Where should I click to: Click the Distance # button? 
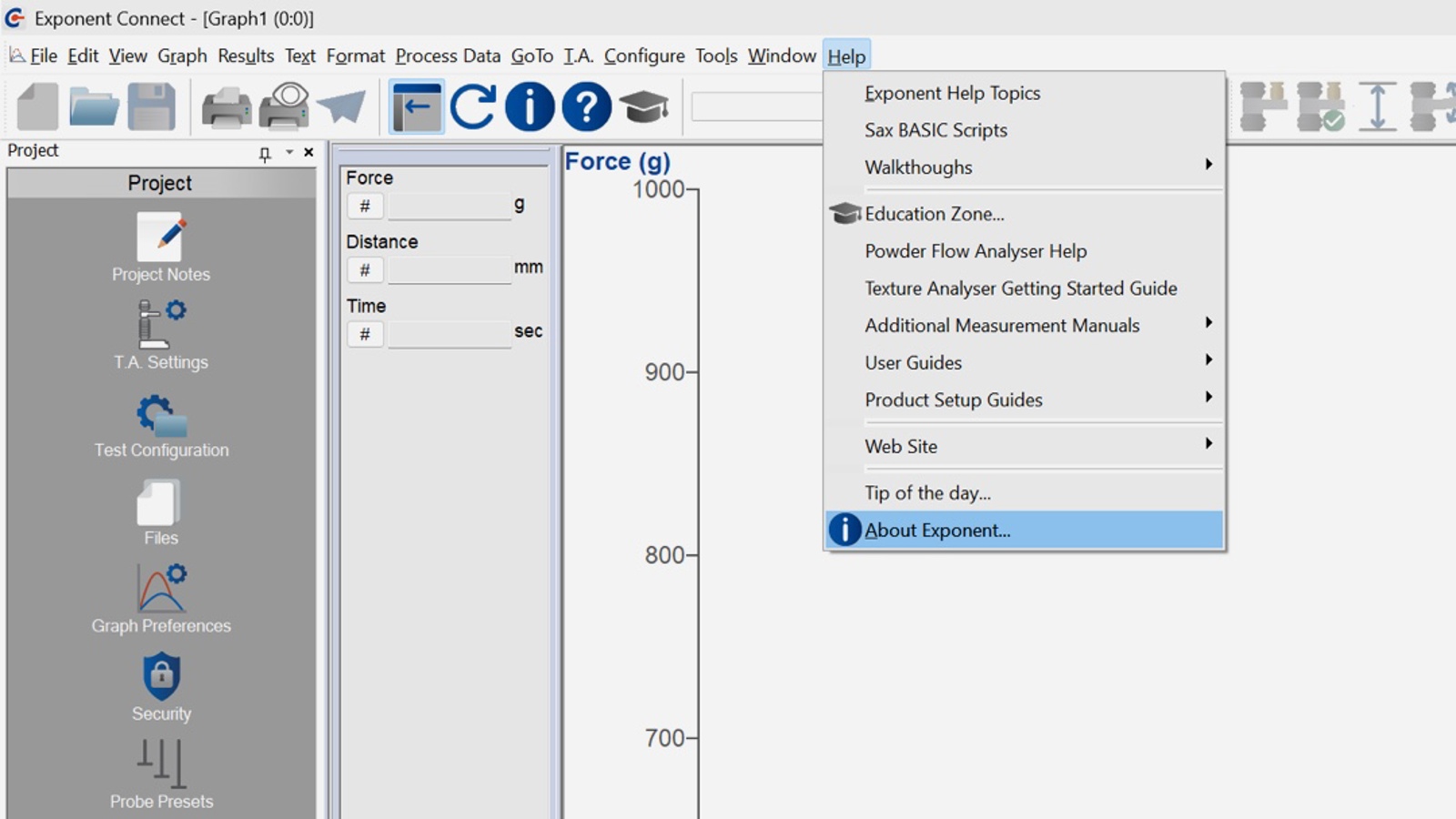(365, 269)
